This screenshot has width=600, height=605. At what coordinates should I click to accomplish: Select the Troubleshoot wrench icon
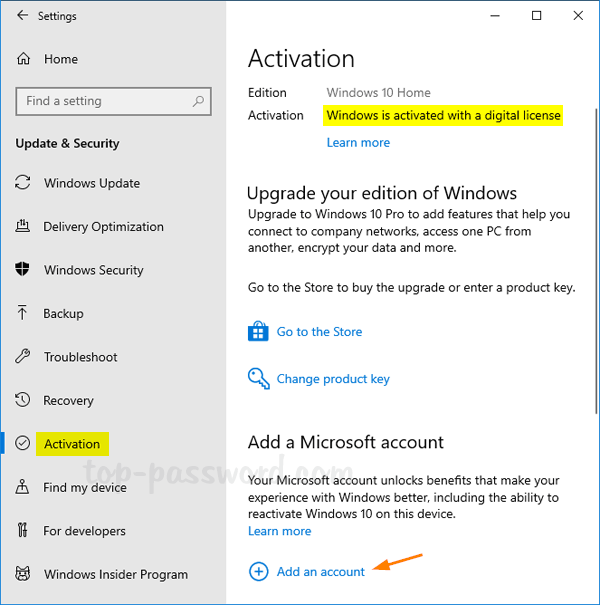[22, 356]
